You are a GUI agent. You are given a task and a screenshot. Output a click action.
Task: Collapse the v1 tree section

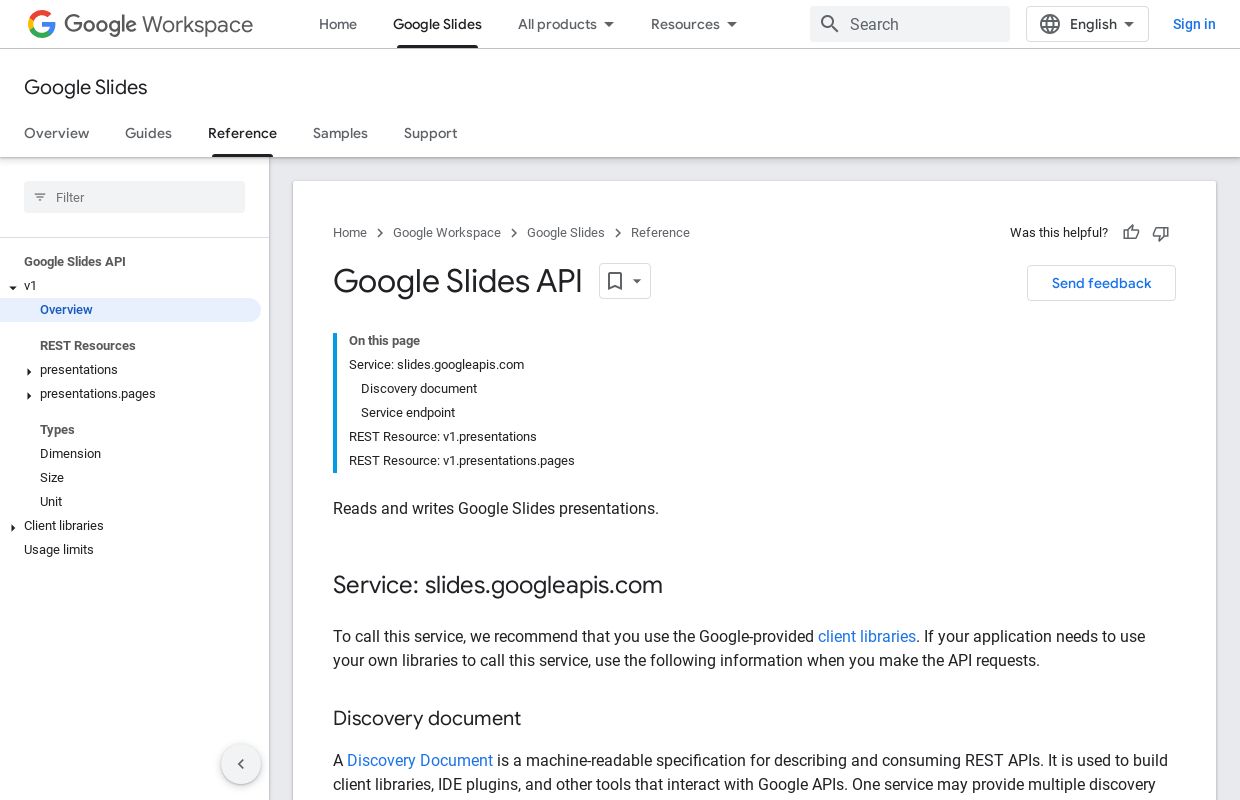(x=13, y=287)
